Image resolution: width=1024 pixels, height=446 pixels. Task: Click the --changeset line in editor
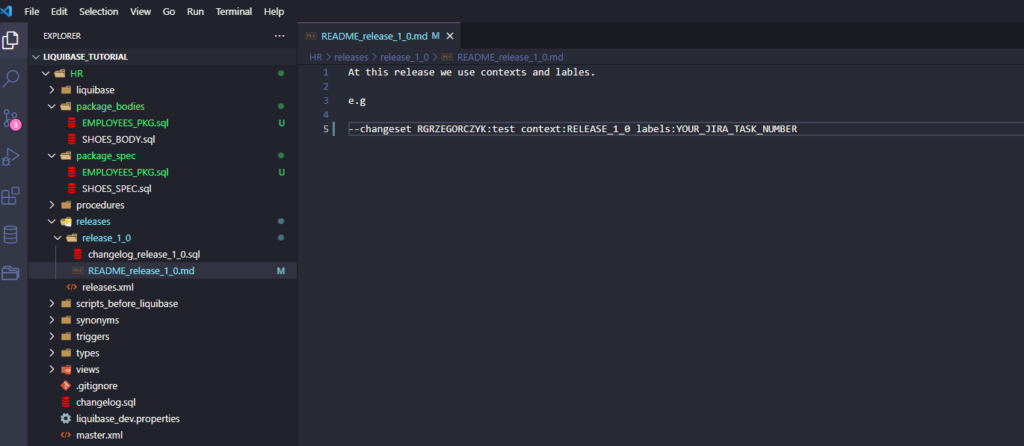[573, 129]
